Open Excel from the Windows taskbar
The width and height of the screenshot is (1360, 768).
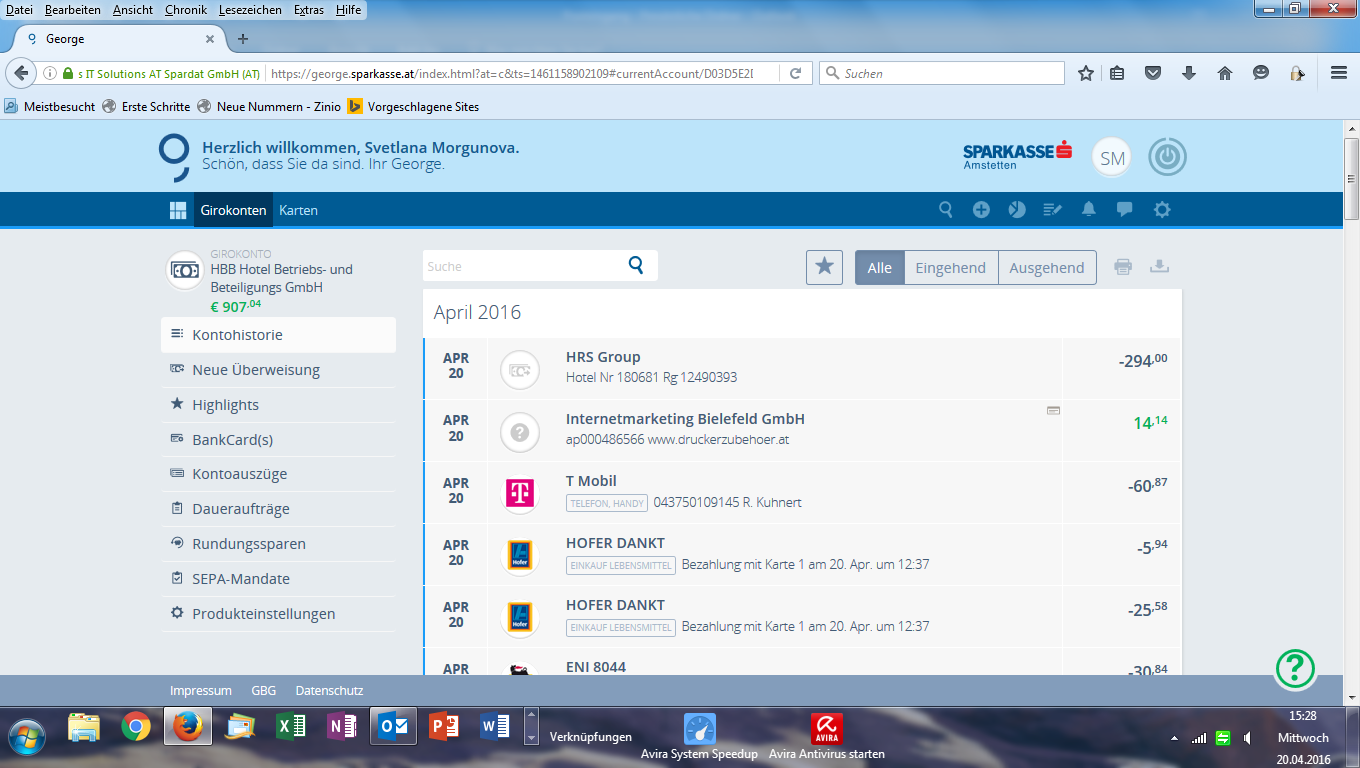coord(291,727)
